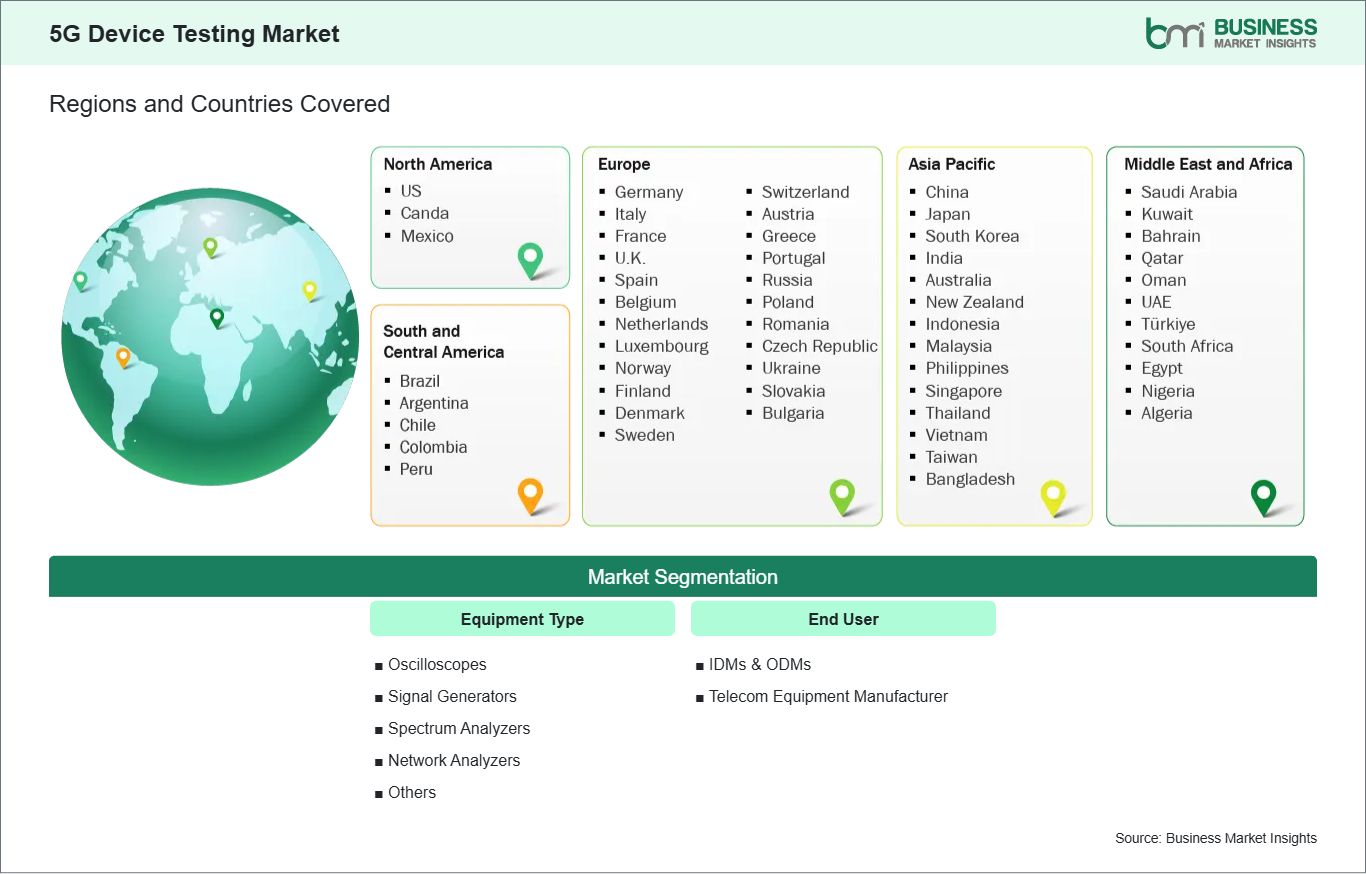Screen dimensions: 1366x874
Task: Select the North America region card header
Action: 437,164
